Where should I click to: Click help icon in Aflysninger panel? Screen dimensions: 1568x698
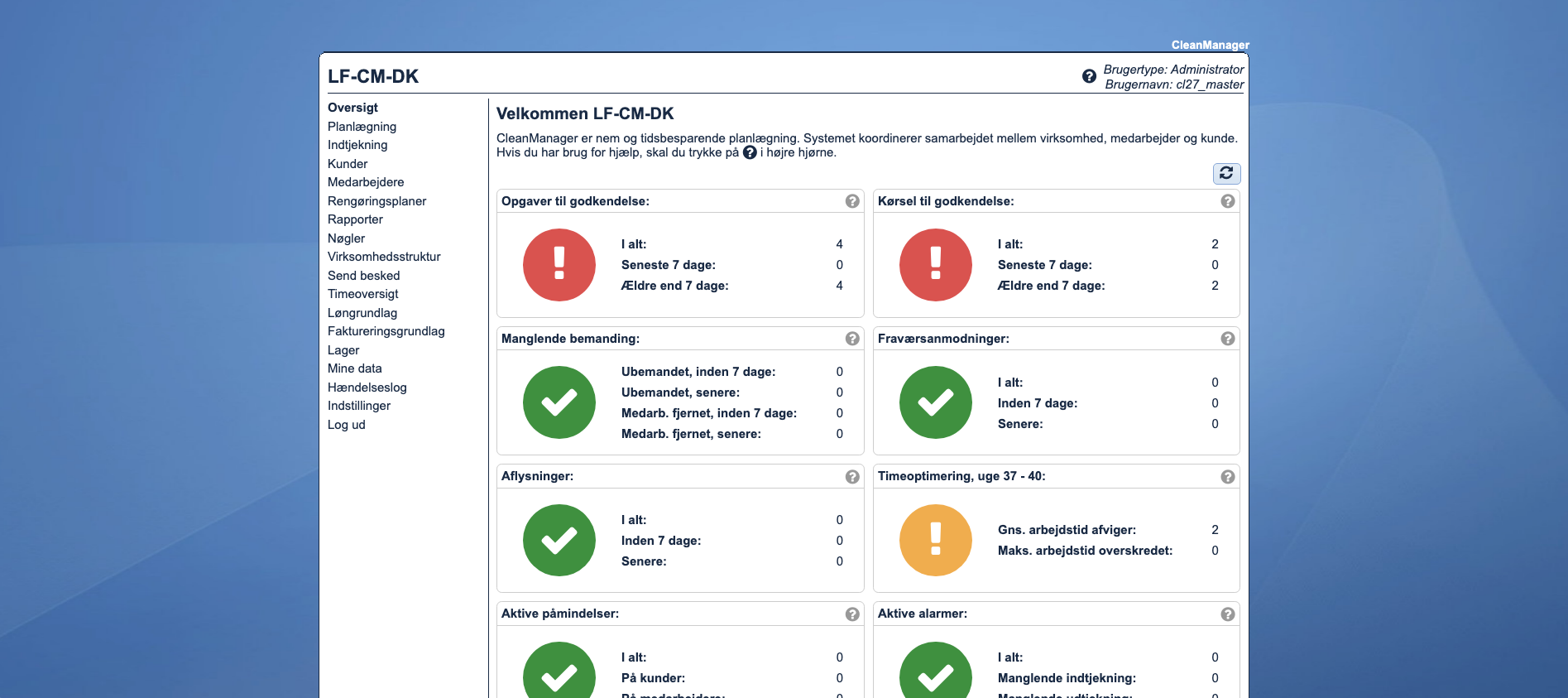pyautogui.click(x=851, y=477)
